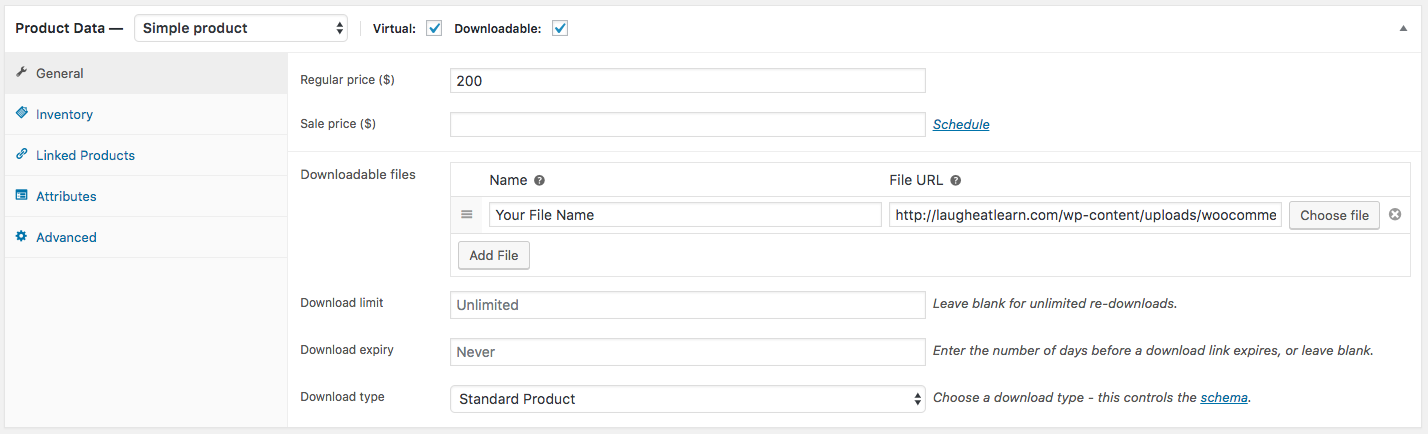Viewport: 1428px width, 434px height.
Task: Click the drag handle on file row
Action: click(466, 215)
